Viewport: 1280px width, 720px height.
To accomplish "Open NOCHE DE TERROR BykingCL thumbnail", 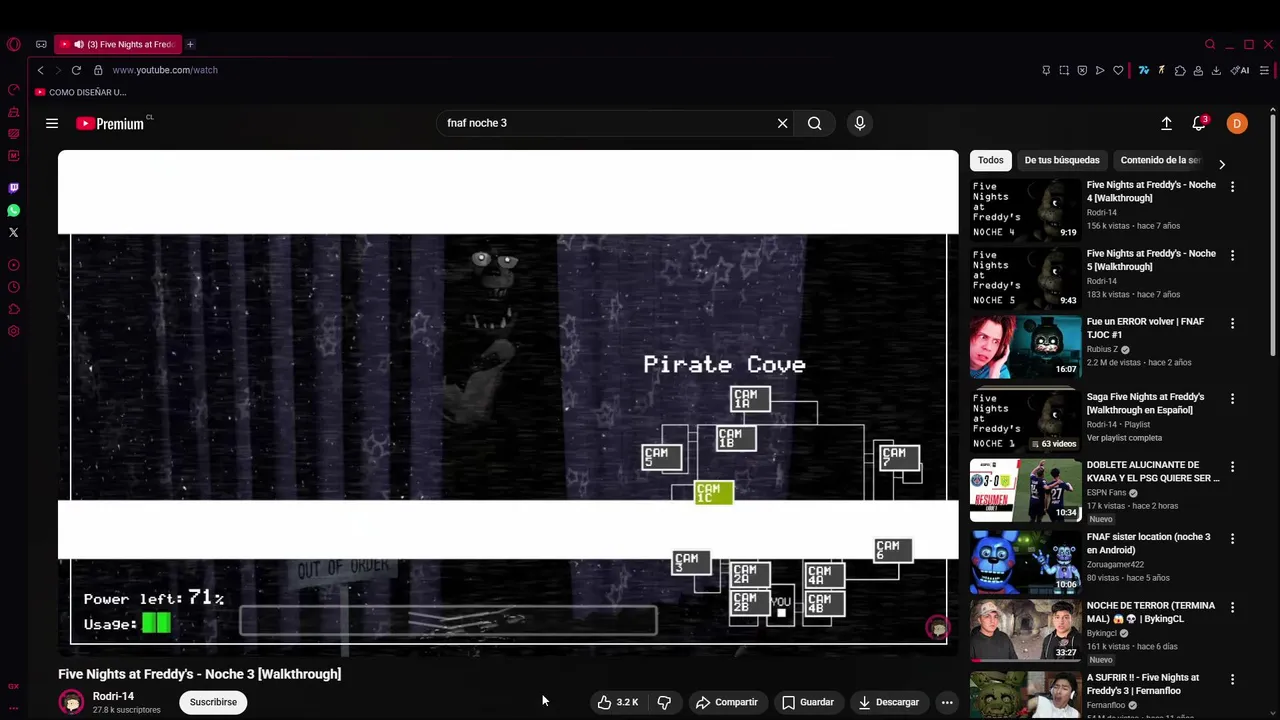I will [x=1025, y=630].
